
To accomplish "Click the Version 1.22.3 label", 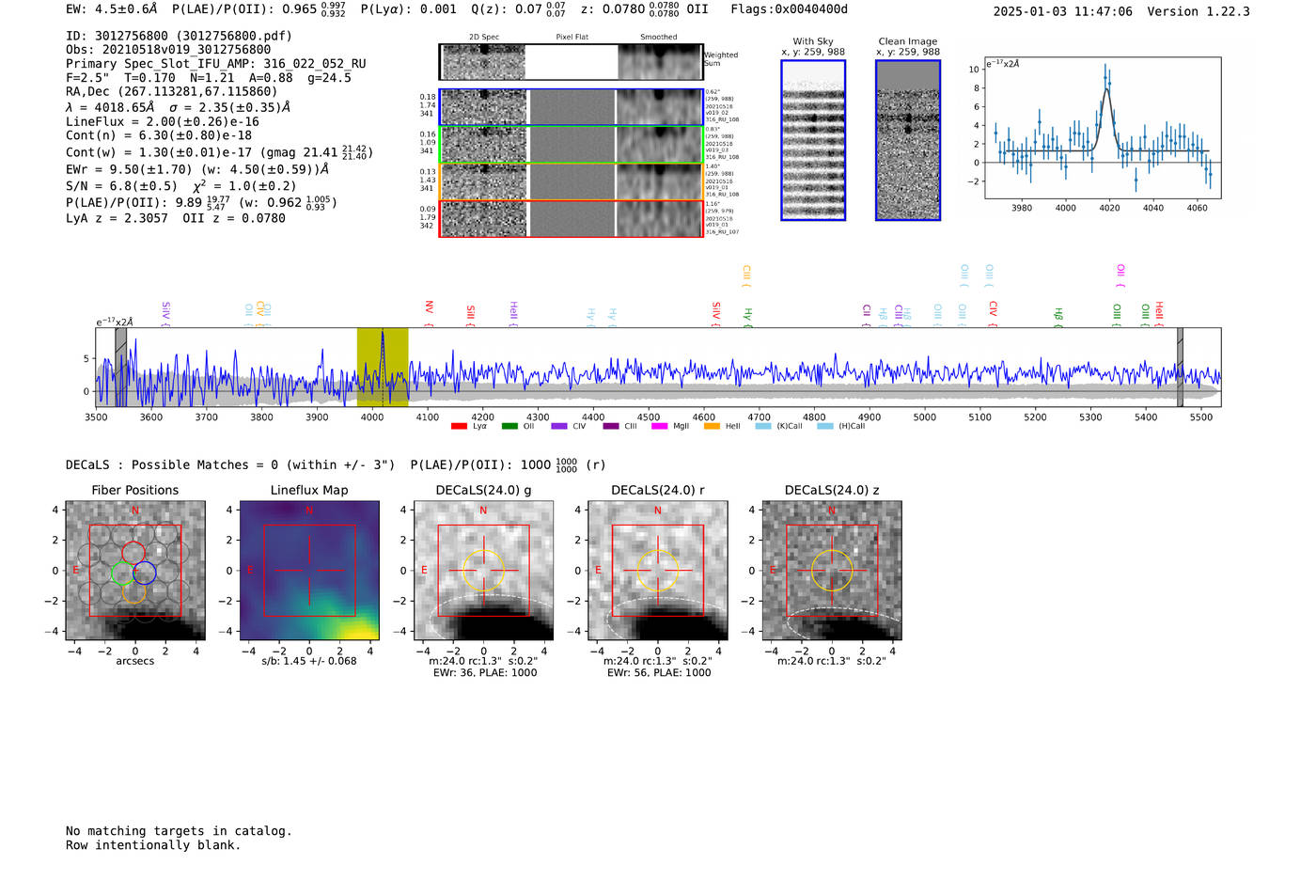I will click(x=1198, y=11).
